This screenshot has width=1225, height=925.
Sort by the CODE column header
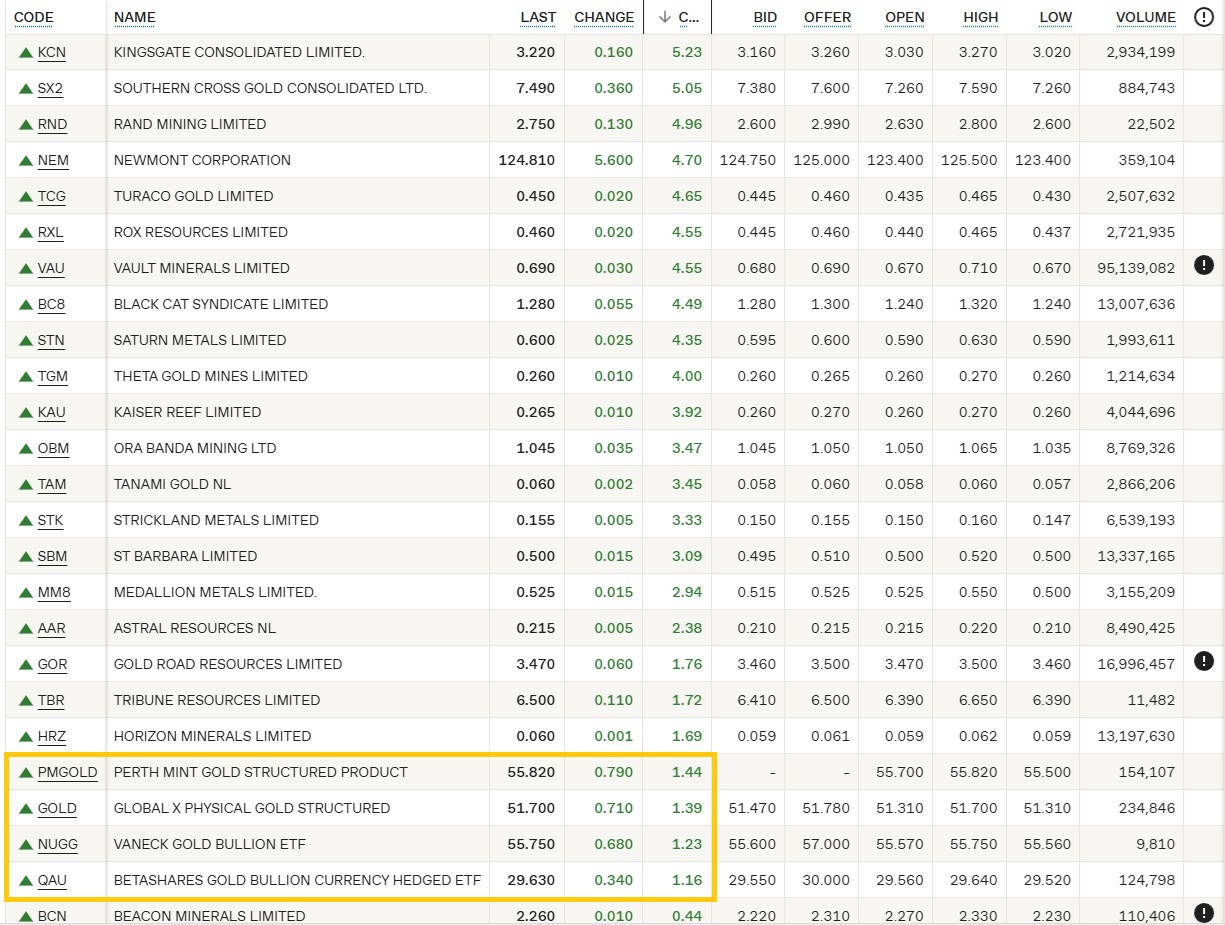pyautogui.click(x=34, y=17)
